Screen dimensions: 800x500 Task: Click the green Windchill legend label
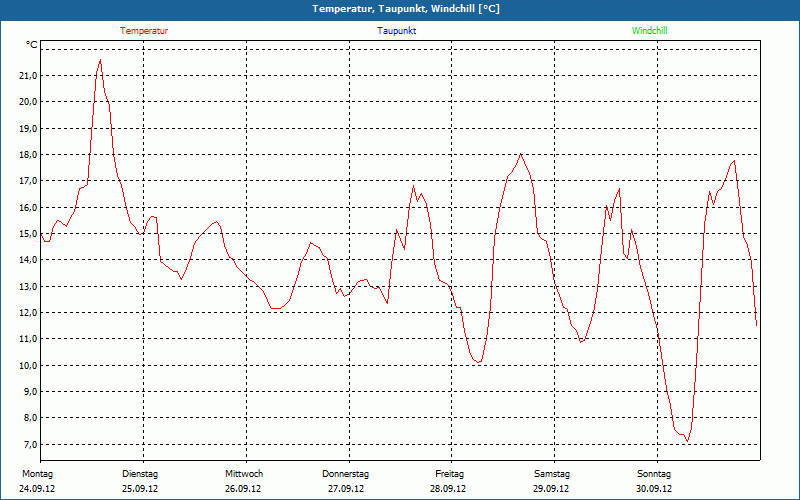pos(649,31)
